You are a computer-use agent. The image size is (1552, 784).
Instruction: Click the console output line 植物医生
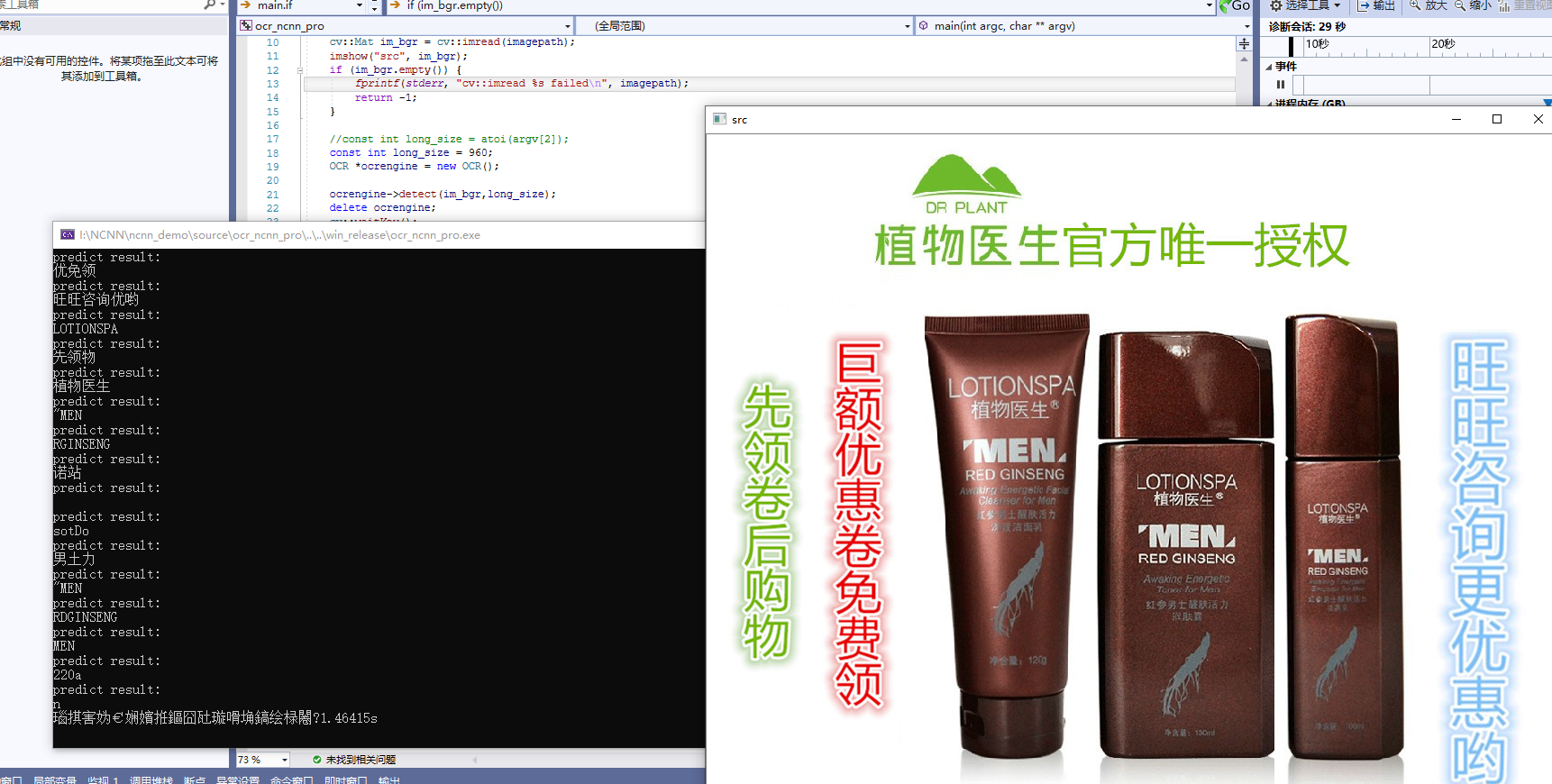(x=81, y=386)
